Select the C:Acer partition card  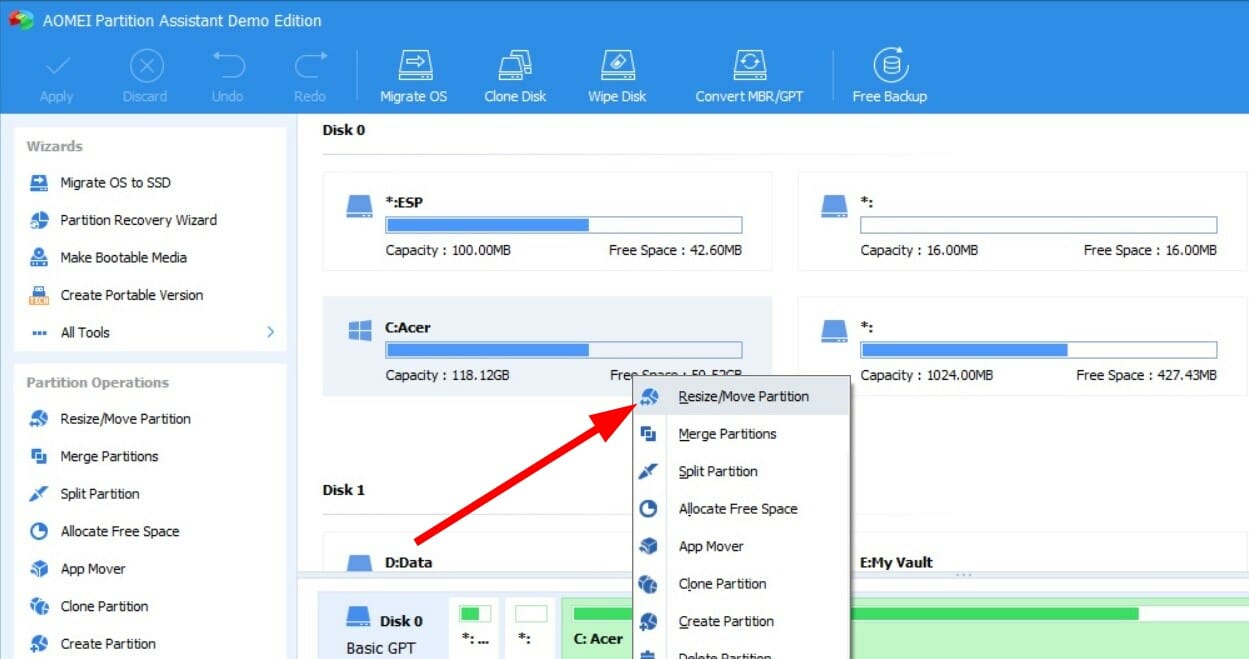(547, 346)
